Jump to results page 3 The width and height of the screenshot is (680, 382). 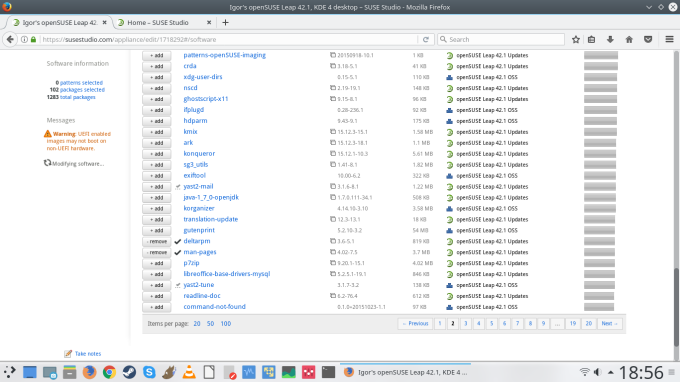[x=466, y=323]
